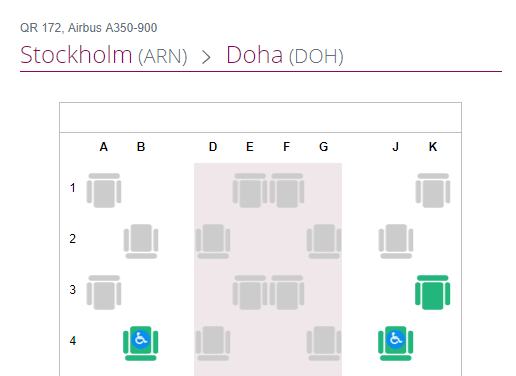Click unavailable seat 1A
516x376 pixels.
point(104,190)
